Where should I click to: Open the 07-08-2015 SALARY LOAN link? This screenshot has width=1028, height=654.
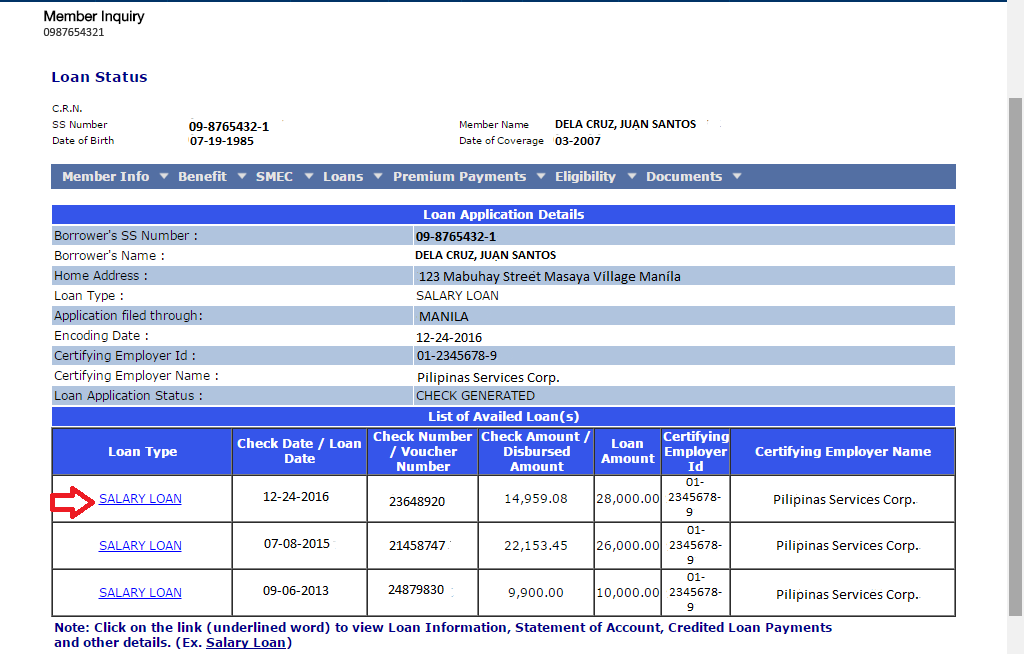pos(140,546)
